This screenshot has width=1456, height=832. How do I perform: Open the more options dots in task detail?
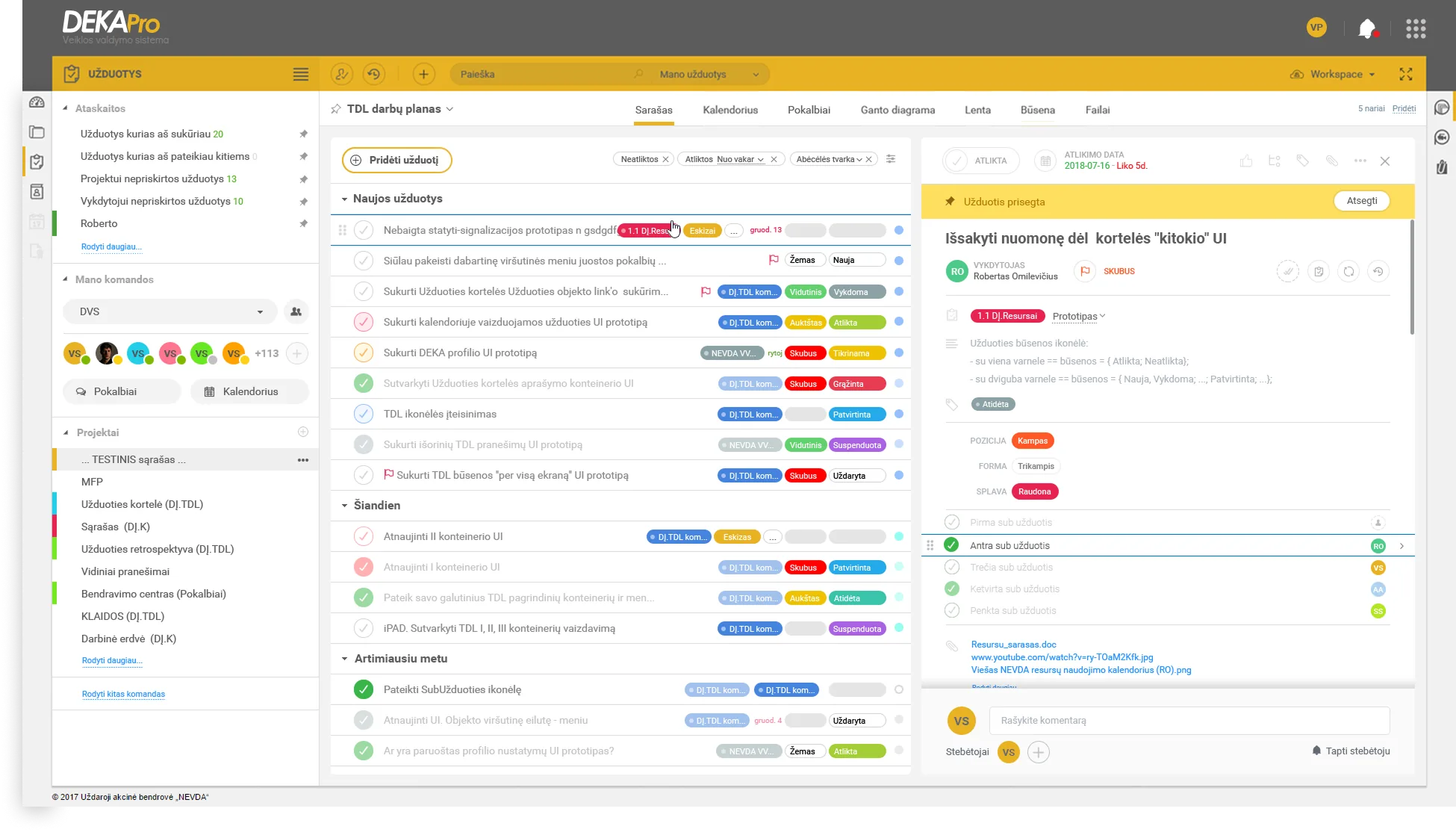pyautogui.click(x=1360, y=161)
